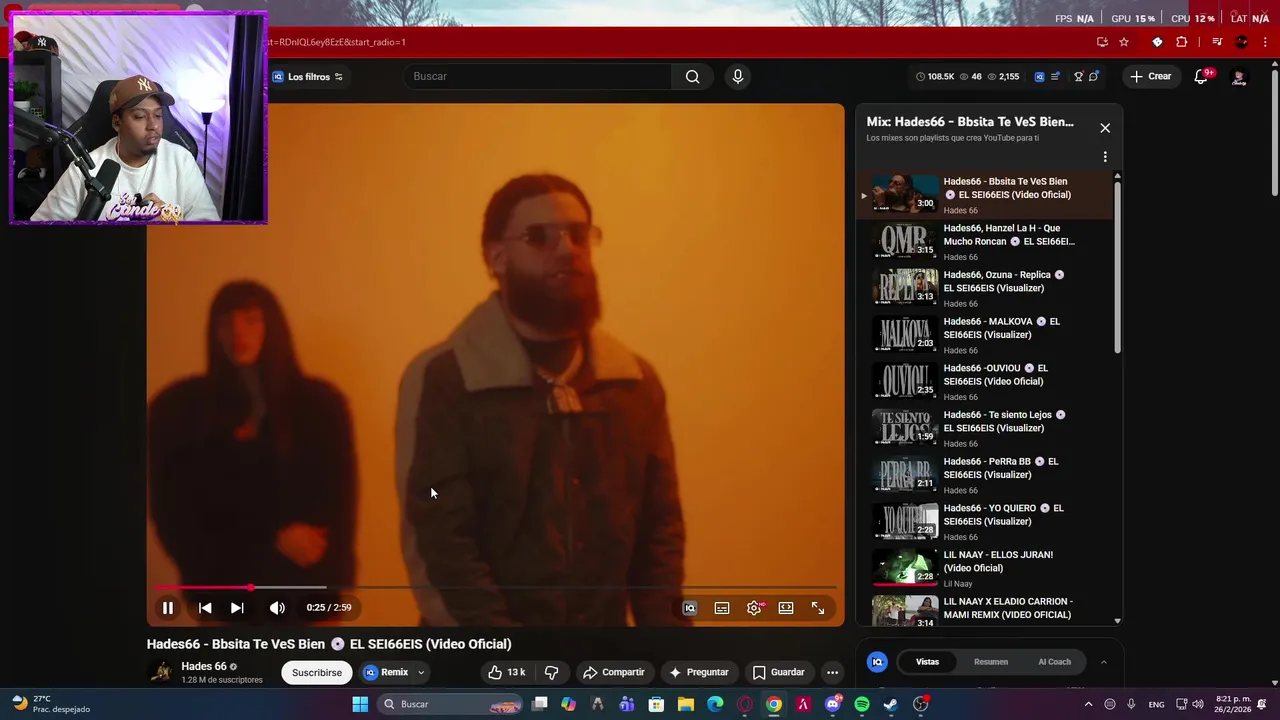Image resolution: width=1280 pixels, height=720 pixels.
Task: Click taskbar Buscar search box
Action: (x=451, y=704)
